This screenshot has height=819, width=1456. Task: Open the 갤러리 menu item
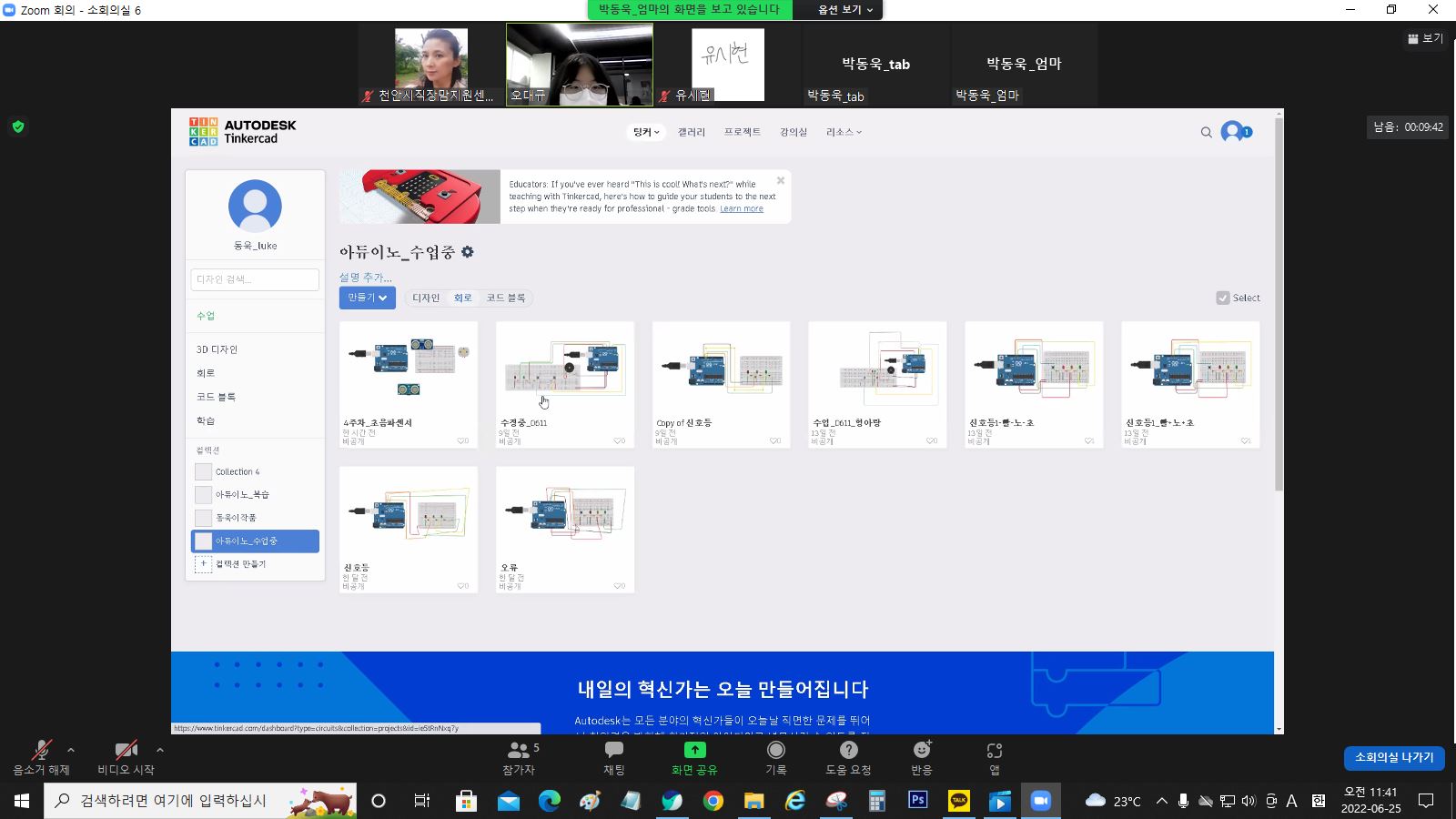(691, 132)
